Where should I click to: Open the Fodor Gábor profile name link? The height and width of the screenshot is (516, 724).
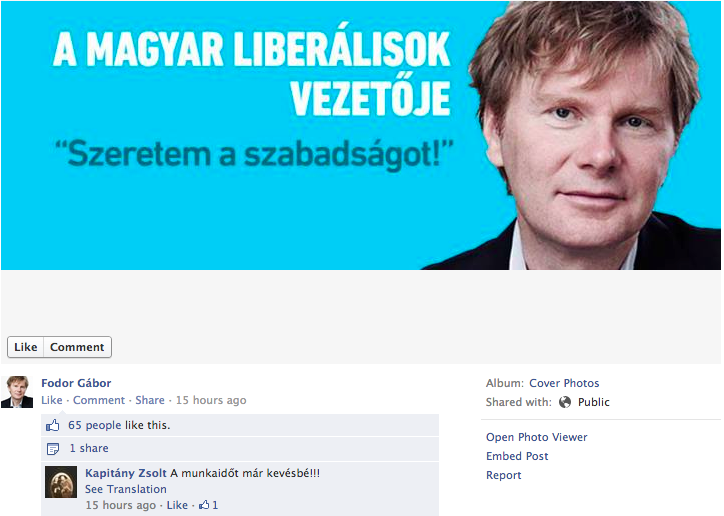pyautogui.click(x=76, y=383)
